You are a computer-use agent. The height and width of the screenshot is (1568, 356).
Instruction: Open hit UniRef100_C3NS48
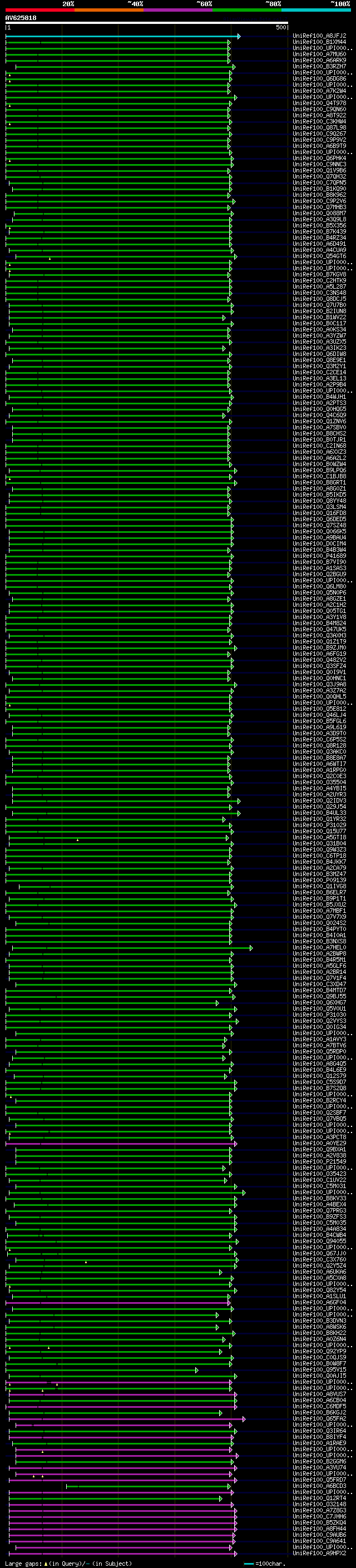(319, 293)
